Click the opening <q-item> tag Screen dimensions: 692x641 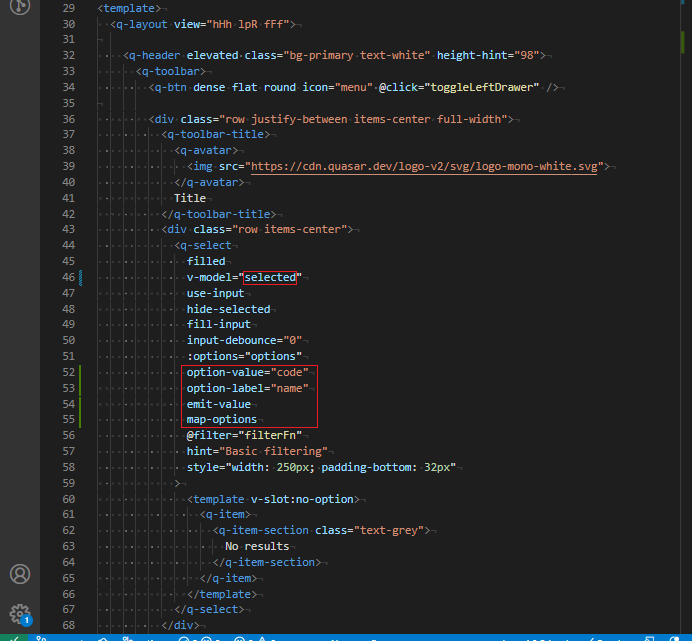point(225,515)
